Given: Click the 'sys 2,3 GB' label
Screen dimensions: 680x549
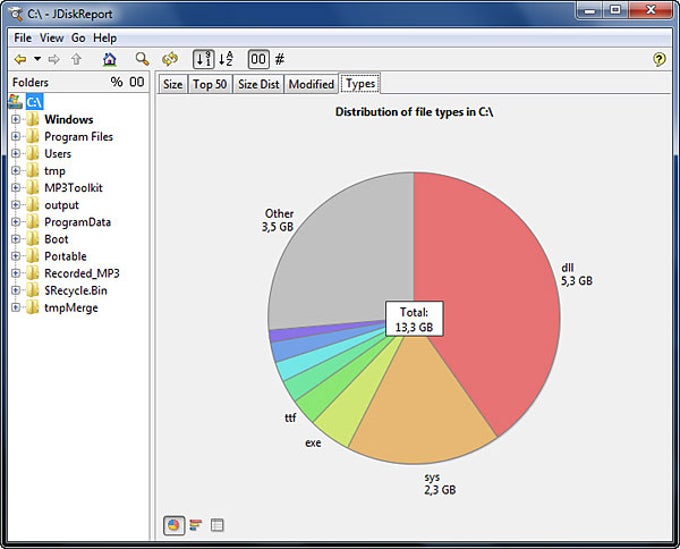Looking at the screenshot, I should click(440, 484).
